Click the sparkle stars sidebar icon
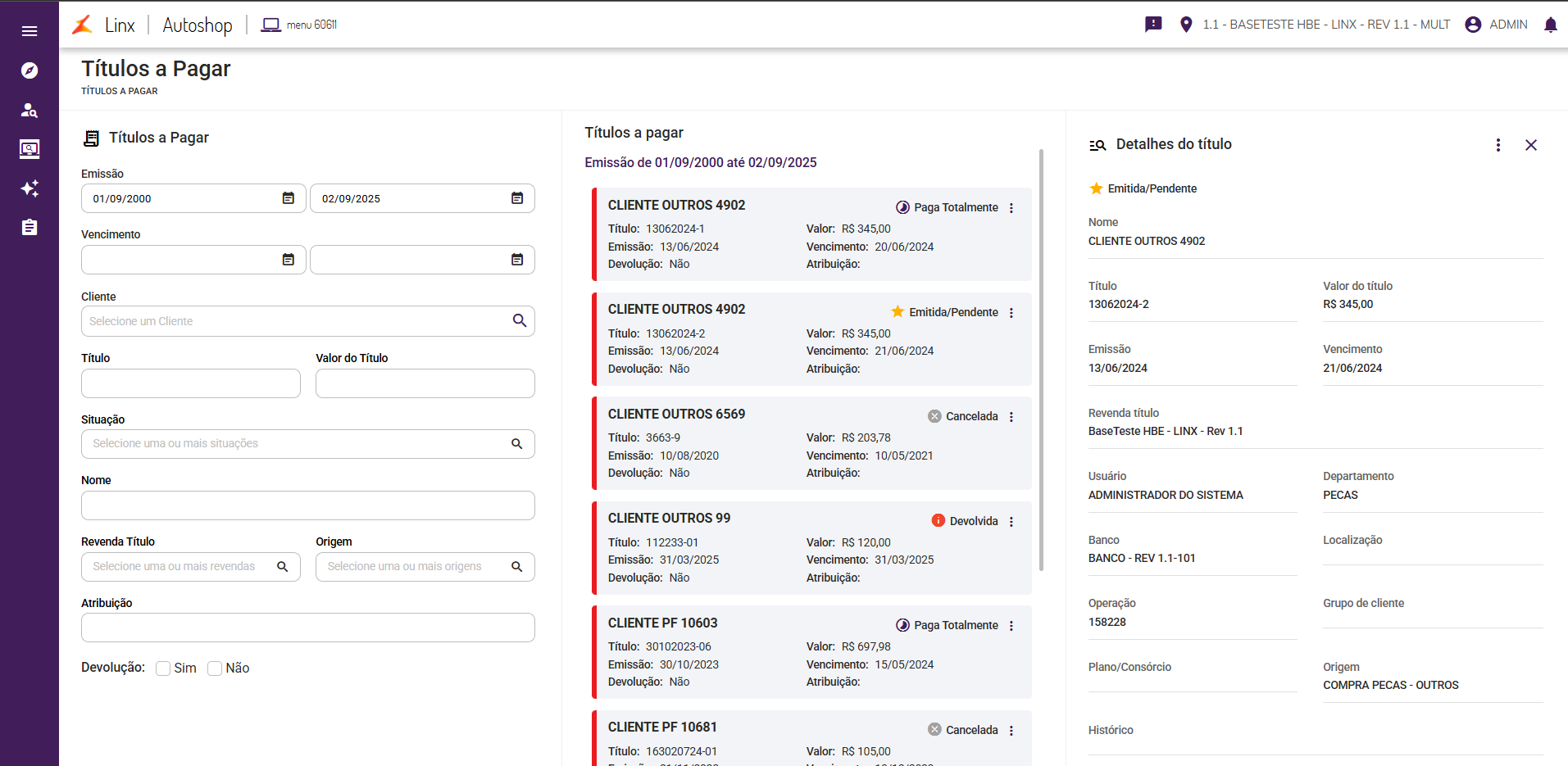Image resolution: width=1568 pixels, height=766 pixels. 30,188
